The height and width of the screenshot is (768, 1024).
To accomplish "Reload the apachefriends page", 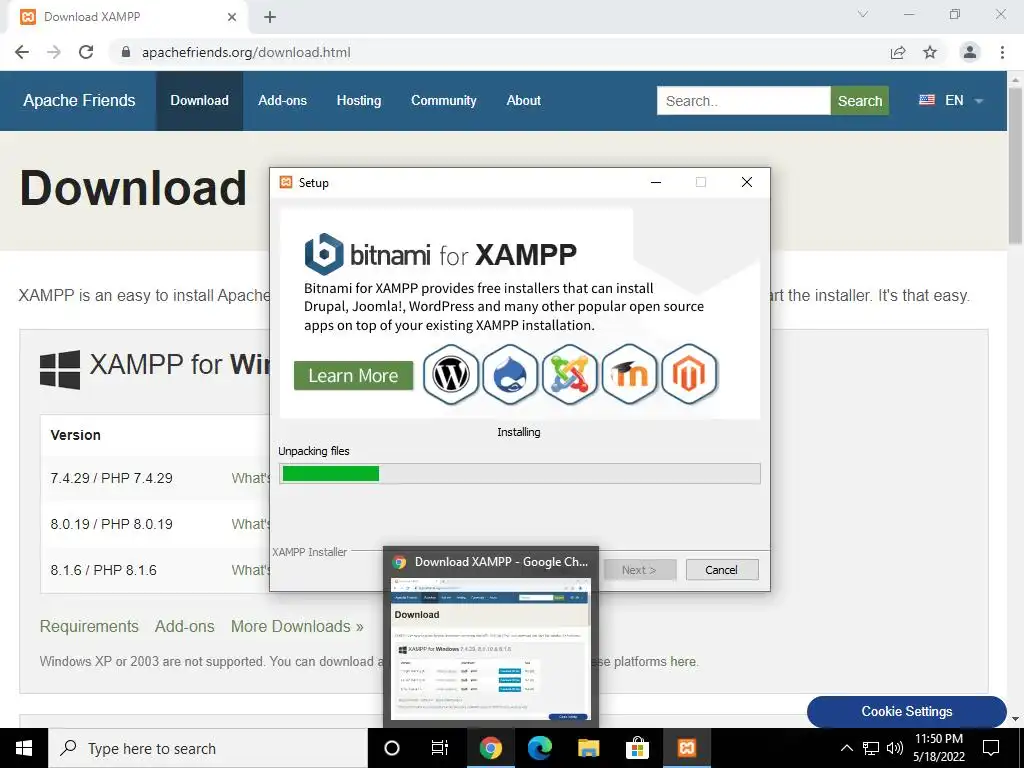I will tap(86, 52).
